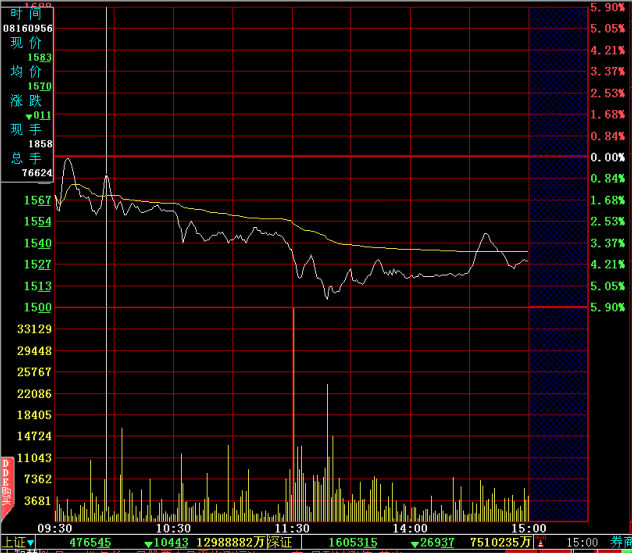Click the 33129 volume axis label
This screenshot has width=632, height=553.
point(35,329)
